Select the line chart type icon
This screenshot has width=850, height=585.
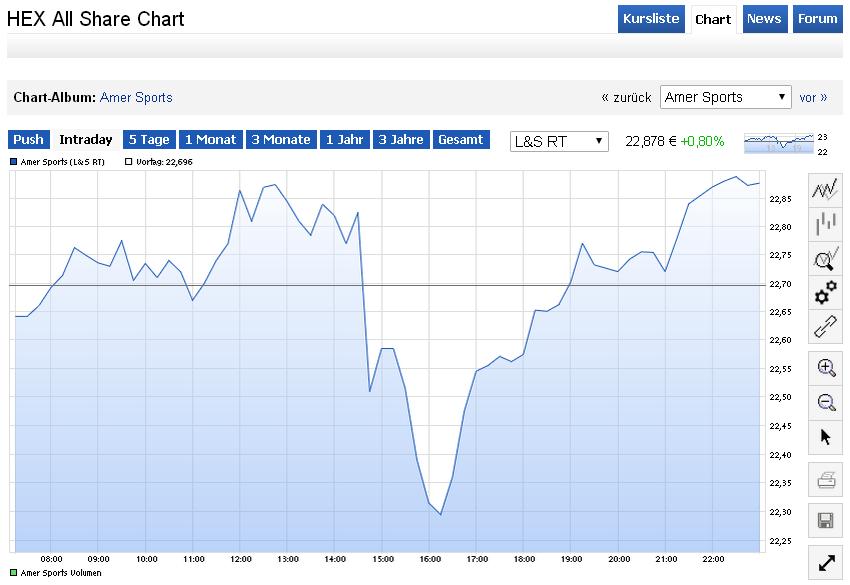pos(826,190)
